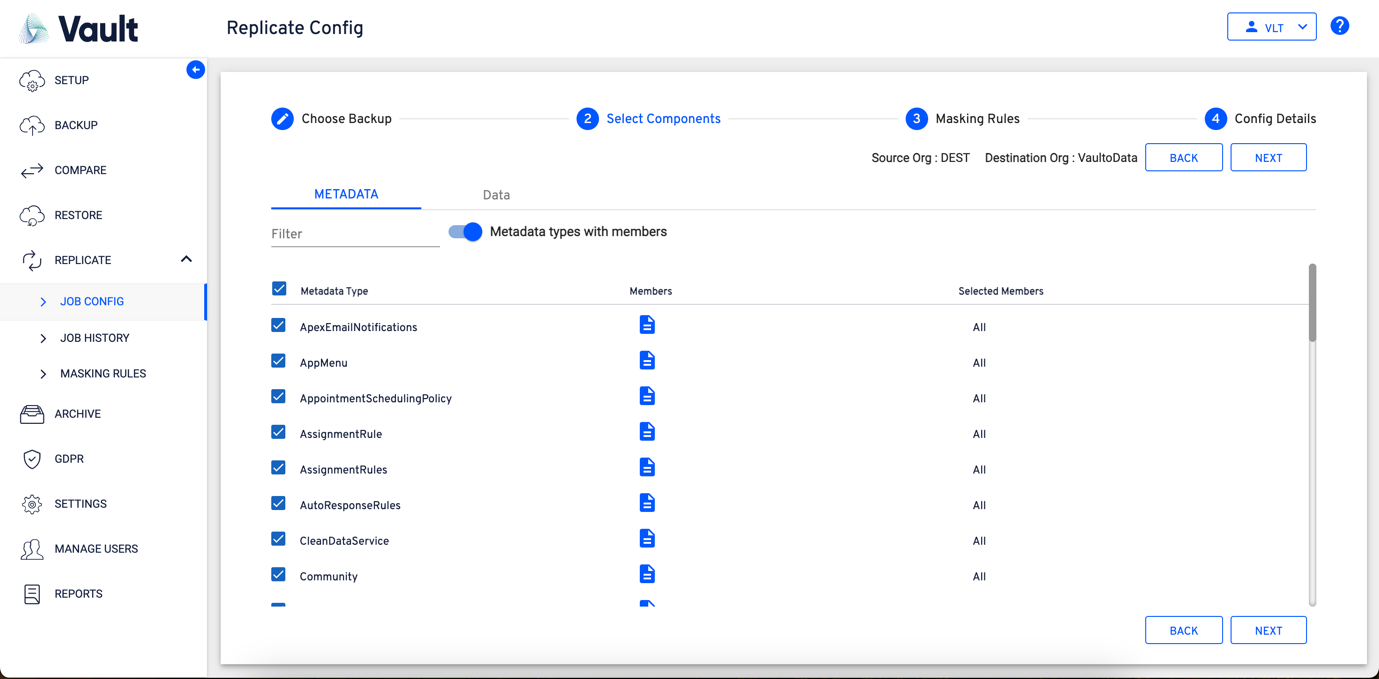Open members document icon for AssignmentRule
Image resolution: width=1379 pixels, height=679 pixels.
coord(647,432)
